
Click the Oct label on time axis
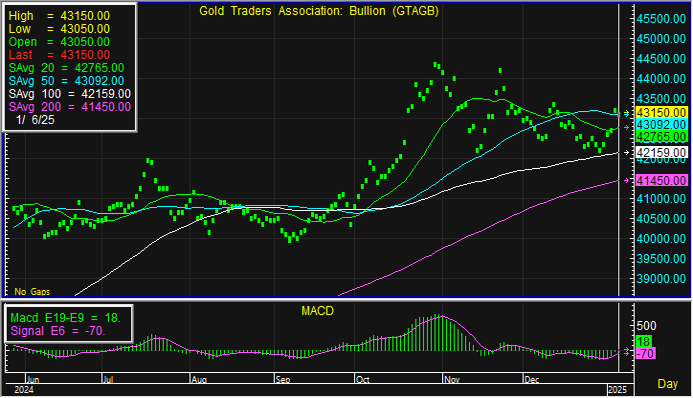363,379
